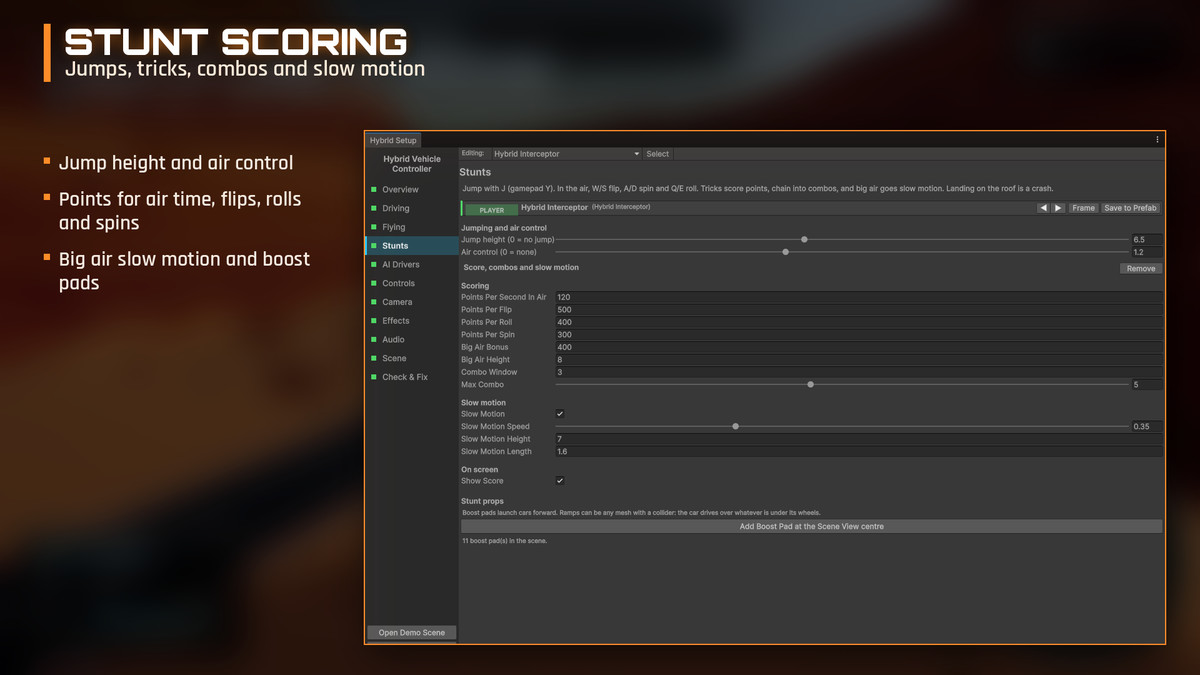
Task: Click the 'Scoring' section label
Action: pyautogui.click(x=475, y=286)
